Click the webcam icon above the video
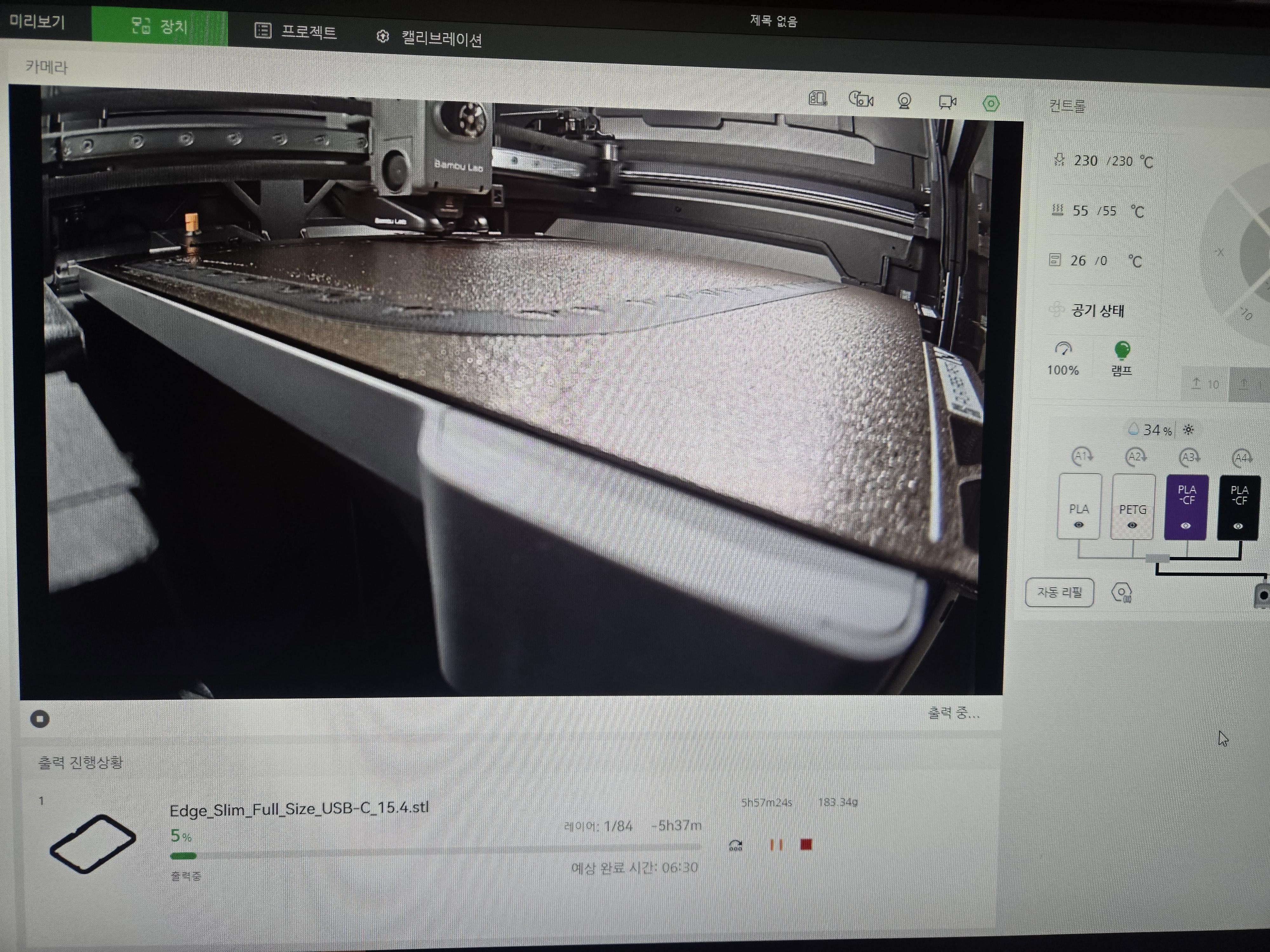 (x=904, y=102)
